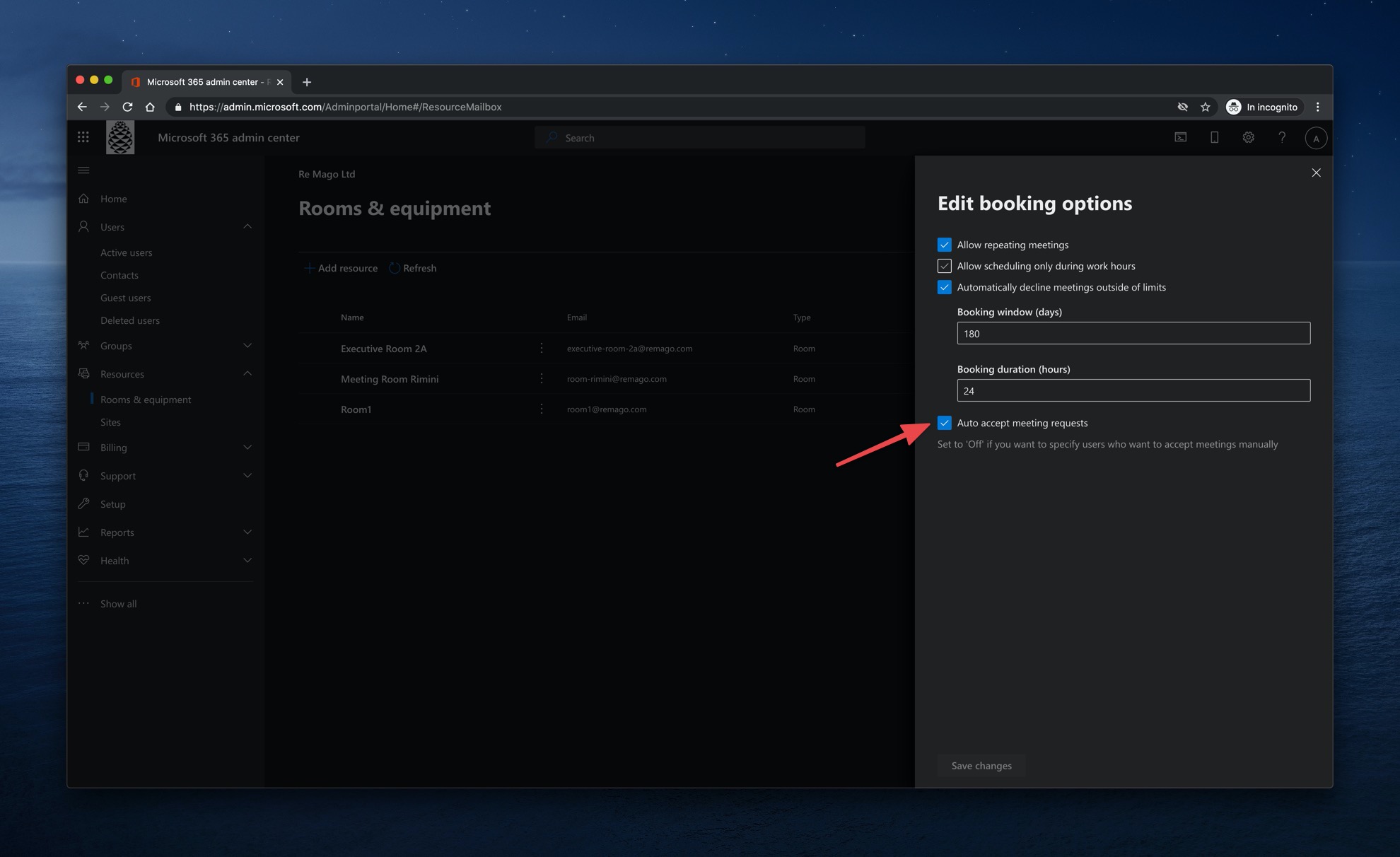
Task: Click Re Mago Ltd organization name
Action: tap(327, 174)
